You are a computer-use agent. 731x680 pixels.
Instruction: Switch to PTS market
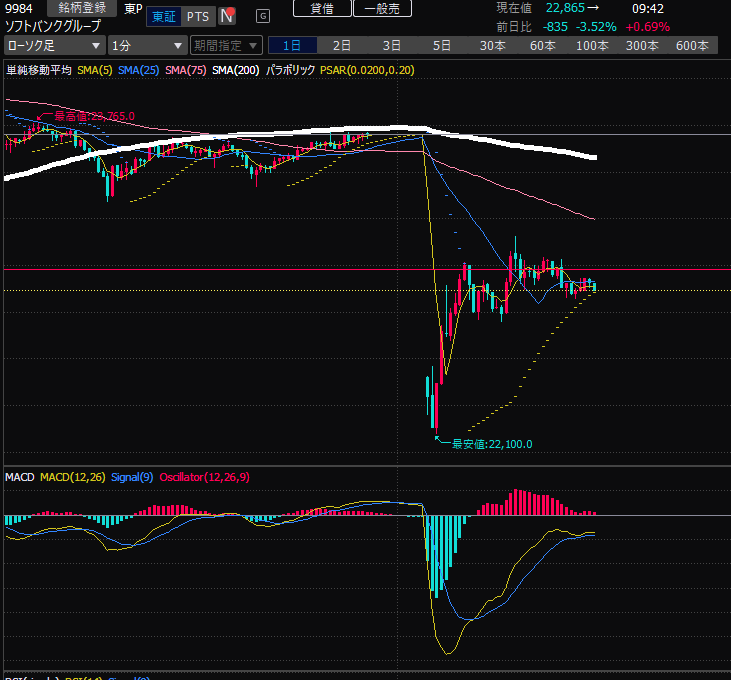(198, 16)
